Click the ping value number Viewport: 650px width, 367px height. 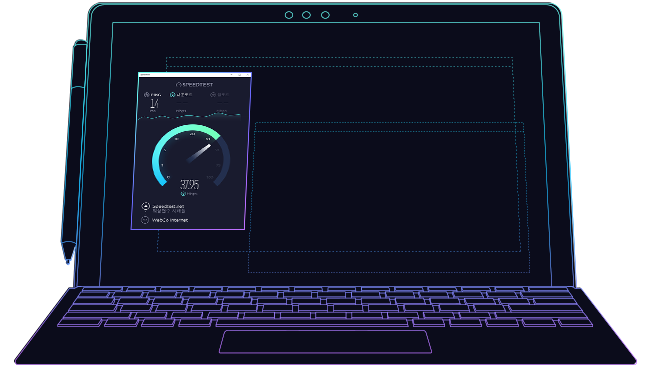click(x=154, y=103)
